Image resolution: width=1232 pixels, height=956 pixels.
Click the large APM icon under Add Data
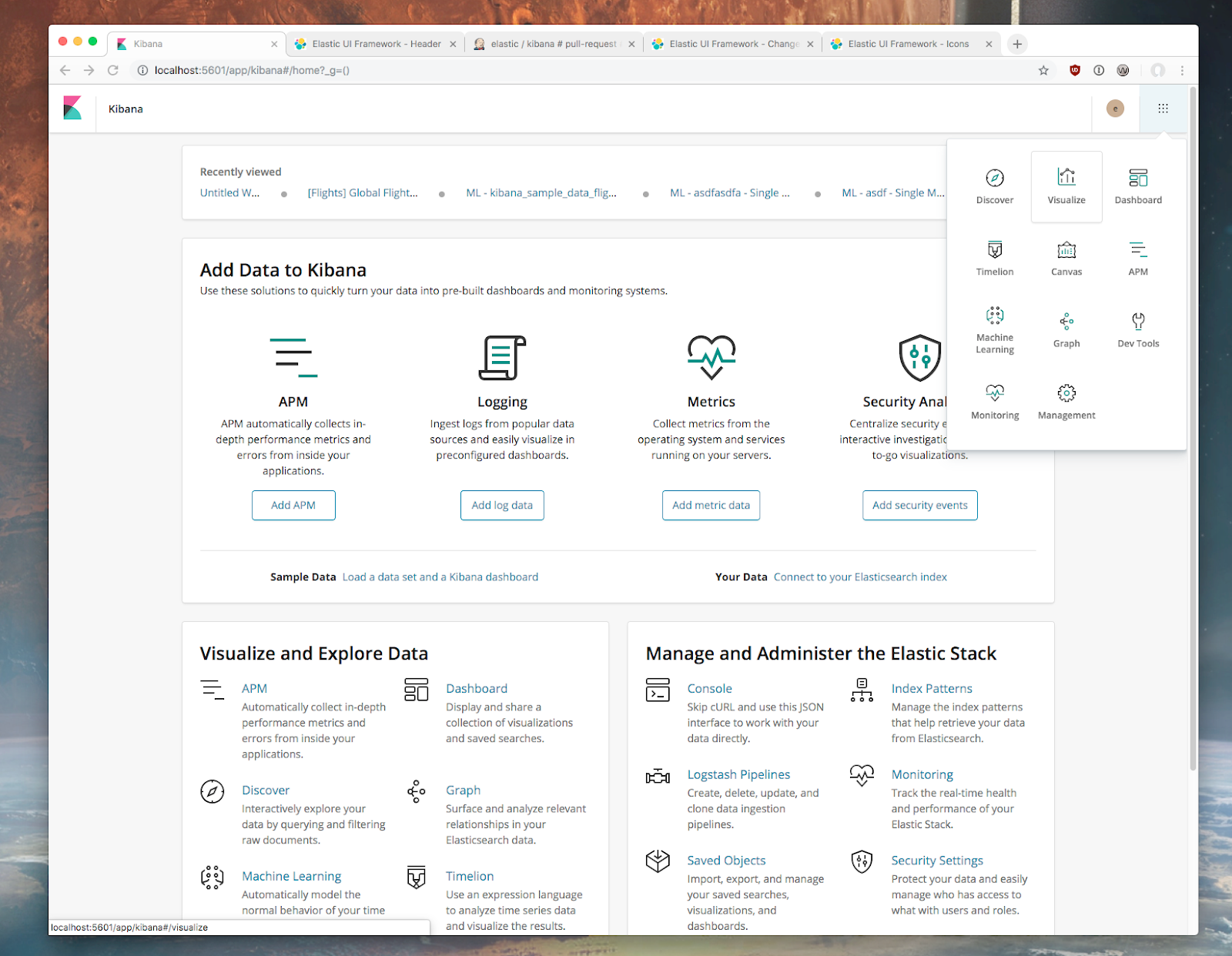(x=293, y=358)
